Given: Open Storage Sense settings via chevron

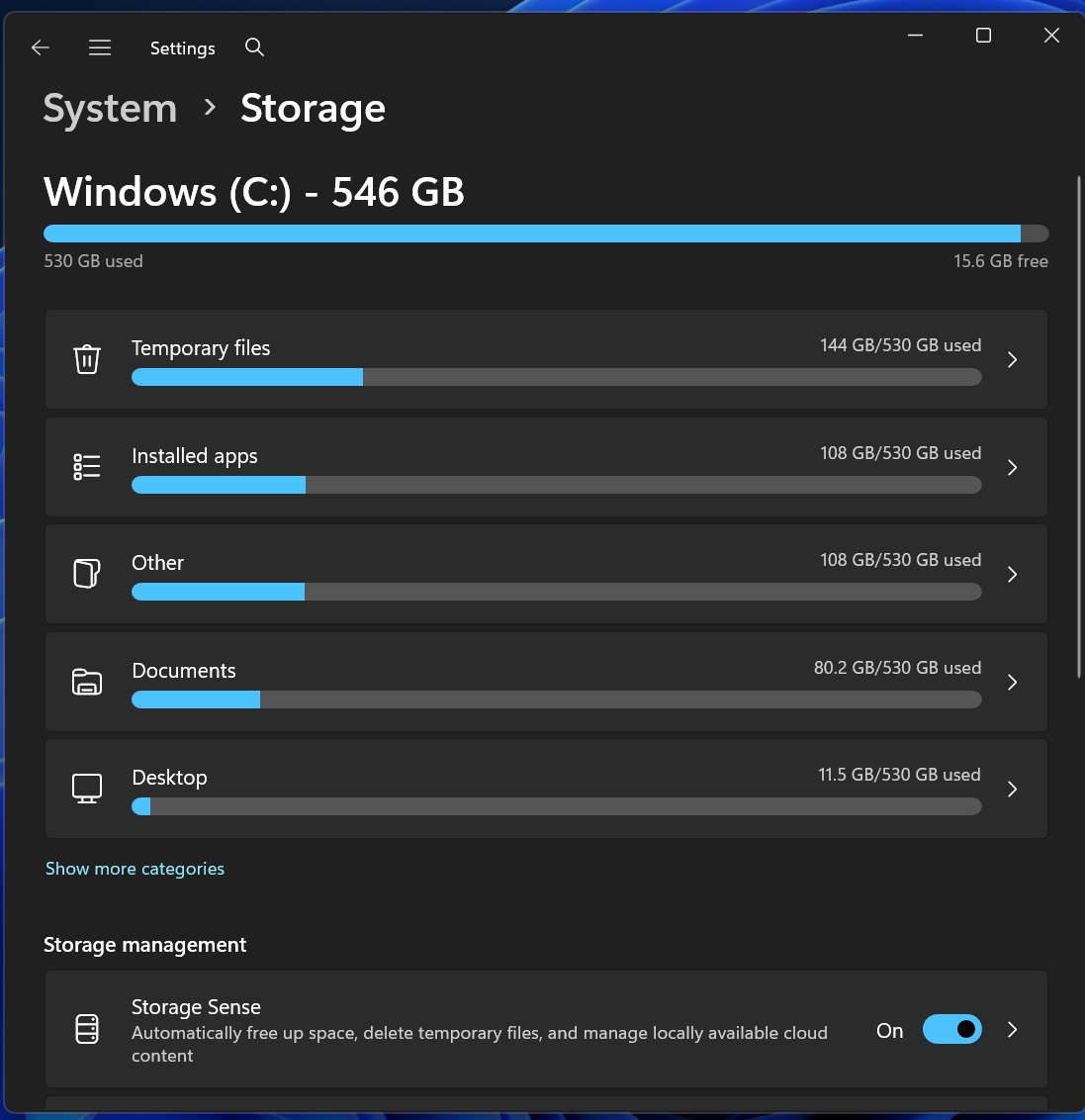Looking at the screenshot, I should click(x=1012, y=1029).
